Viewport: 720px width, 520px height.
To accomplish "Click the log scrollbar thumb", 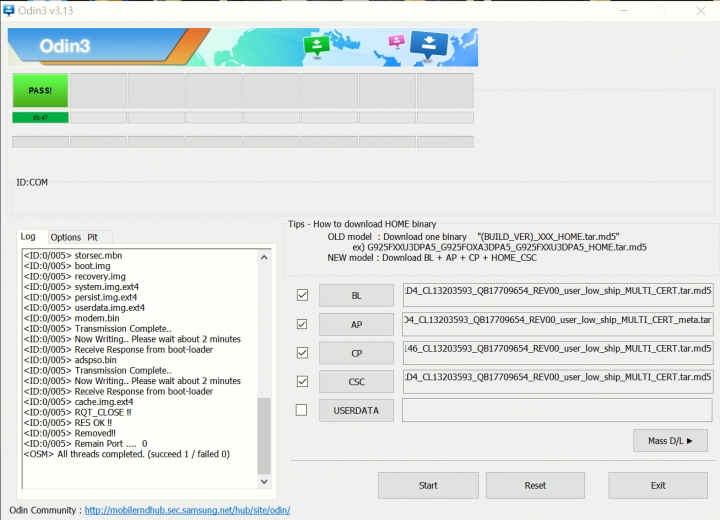I will pyautogui.click(x=264, y=435).
